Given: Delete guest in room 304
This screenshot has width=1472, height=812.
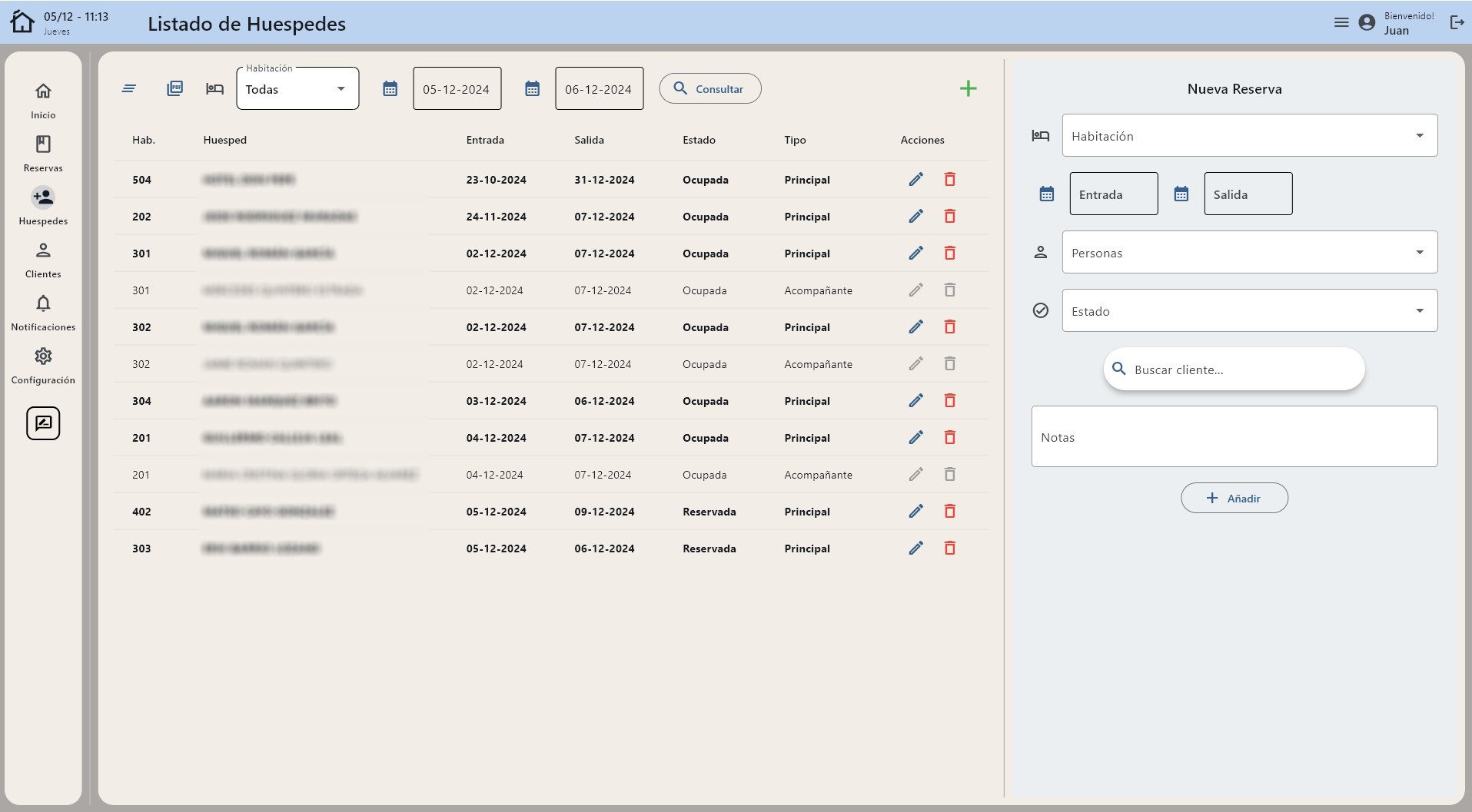Looking at the screenshot, I should (x=950, y=400).
